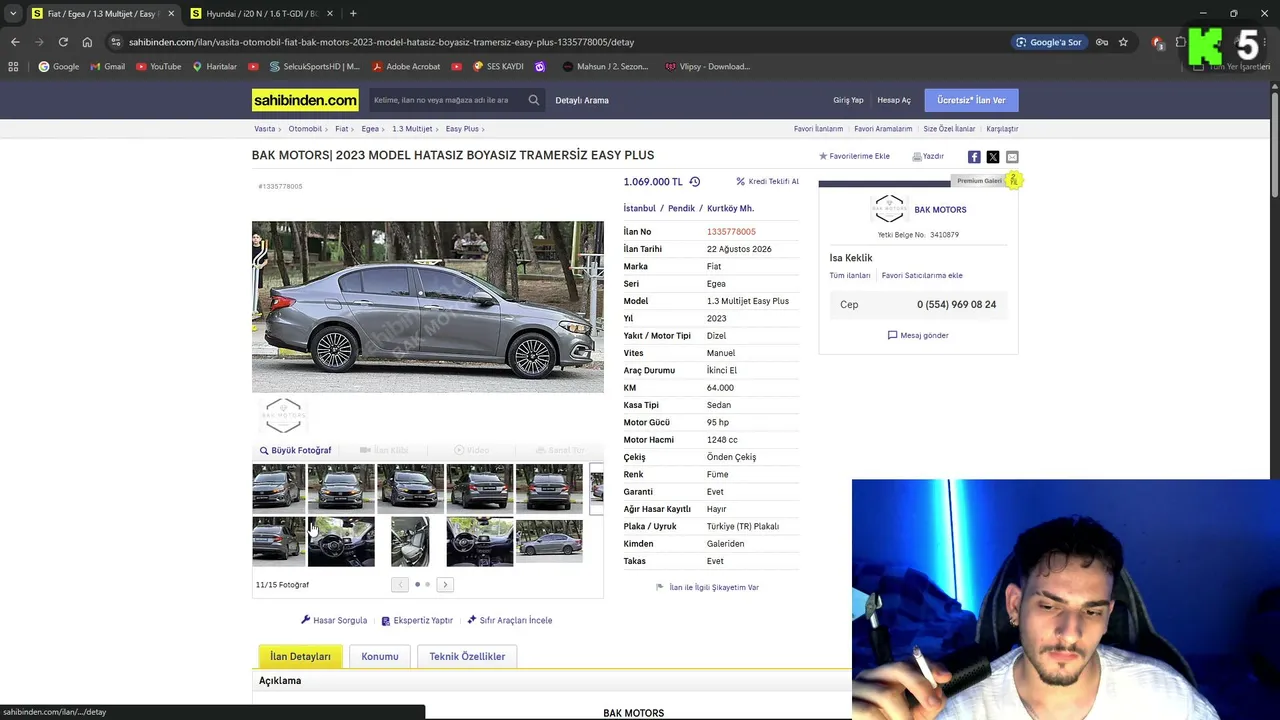1280x720 pixels.
Task: Click the Hesap Aç sign-up link
Action: pyautogui.click(x=894, y=100)
